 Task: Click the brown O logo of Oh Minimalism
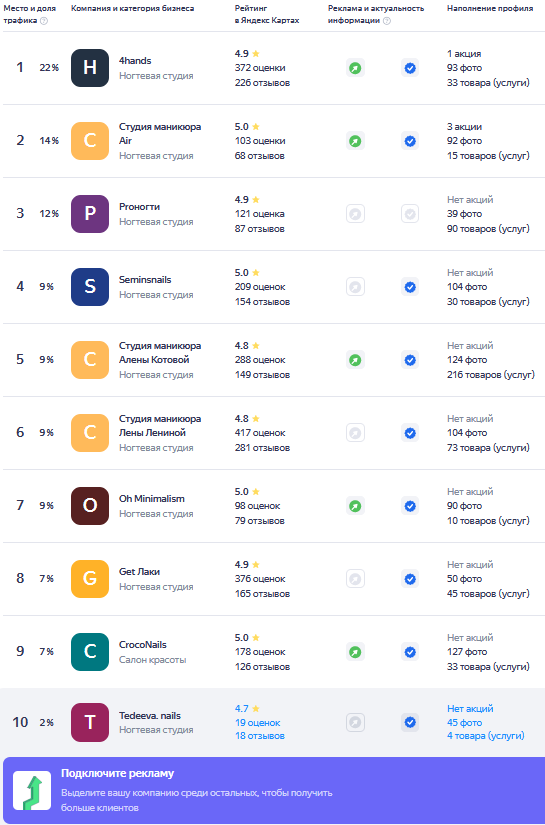[90, 506]
